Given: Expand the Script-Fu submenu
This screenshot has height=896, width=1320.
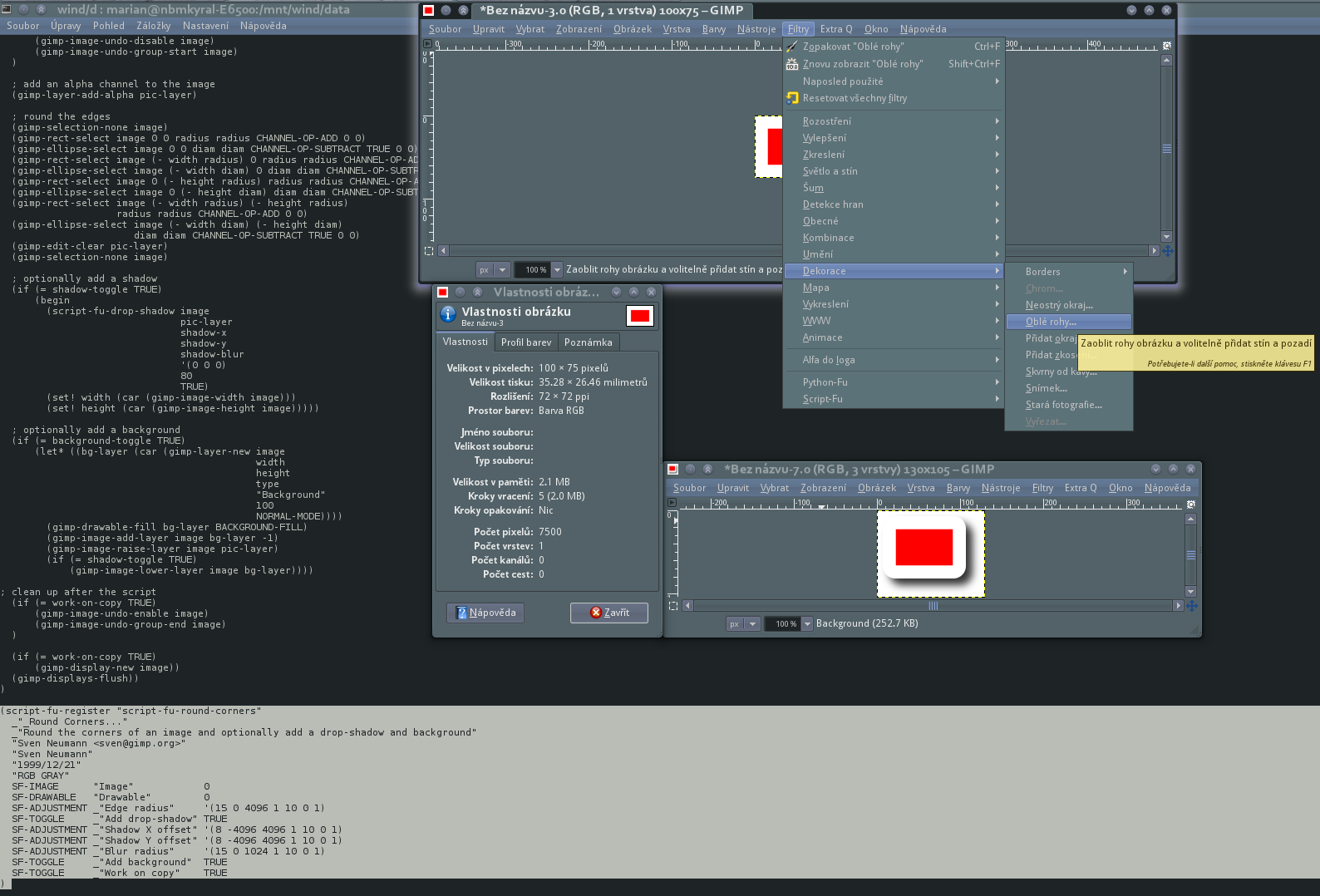Looking at the screenshot, I should coord(894,399).
